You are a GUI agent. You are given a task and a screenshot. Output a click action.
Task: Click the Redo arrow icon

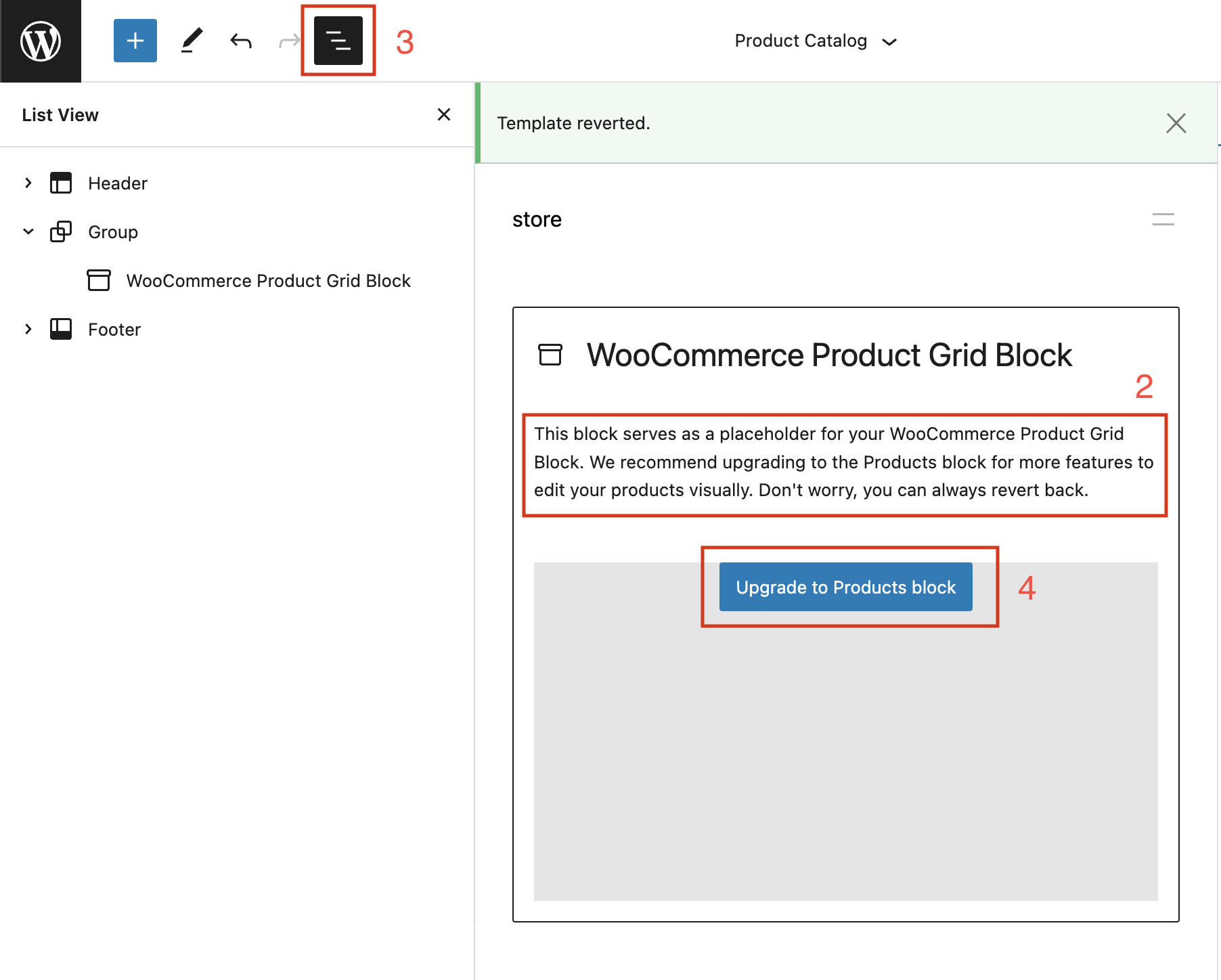(289, 41)
